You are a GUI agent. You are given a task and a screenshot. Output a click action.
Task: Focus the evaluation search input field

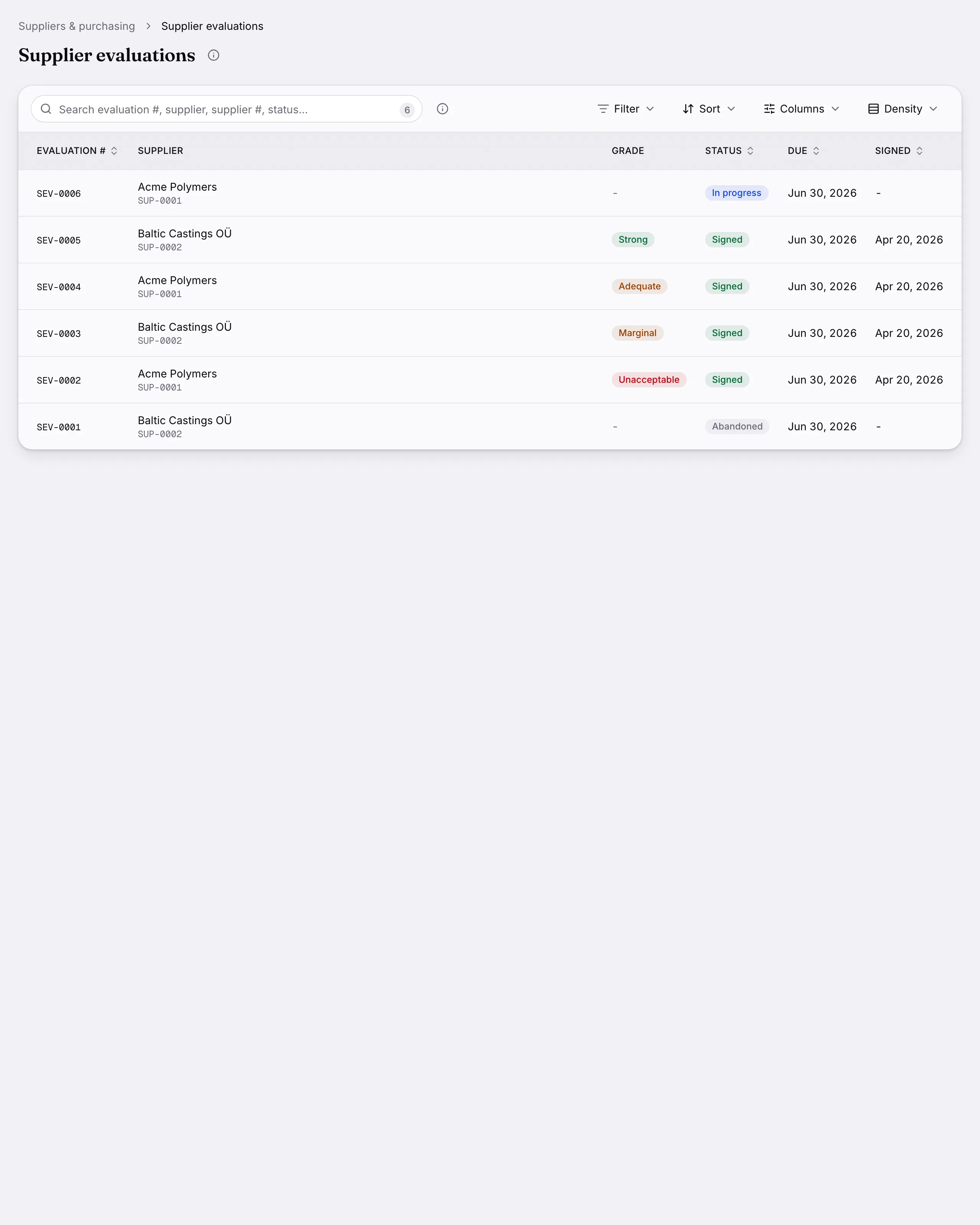pyautogui.click(x=226, y=108)
